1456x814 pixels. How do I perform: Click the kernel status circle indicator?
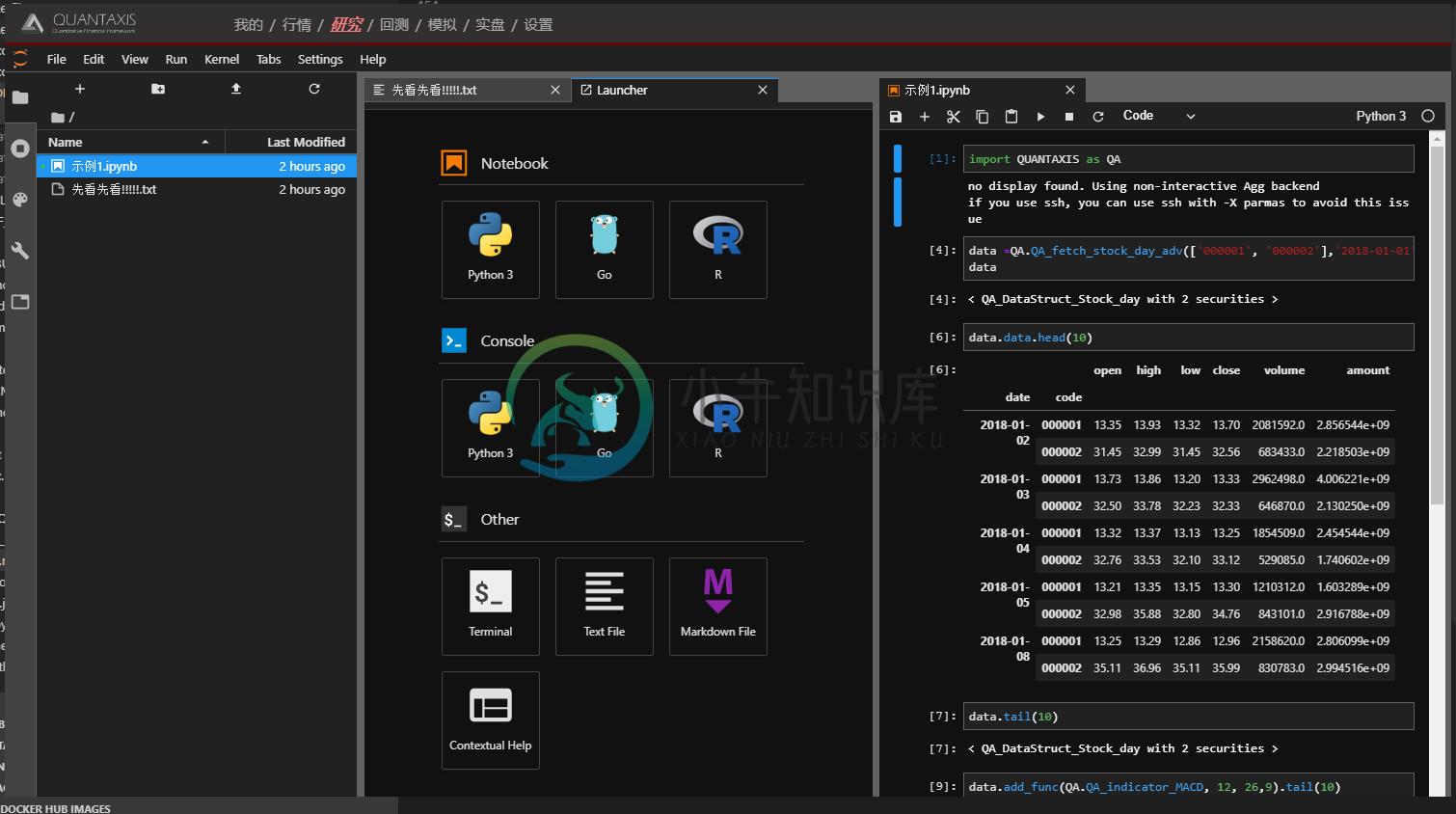[x=1428, y=116]
